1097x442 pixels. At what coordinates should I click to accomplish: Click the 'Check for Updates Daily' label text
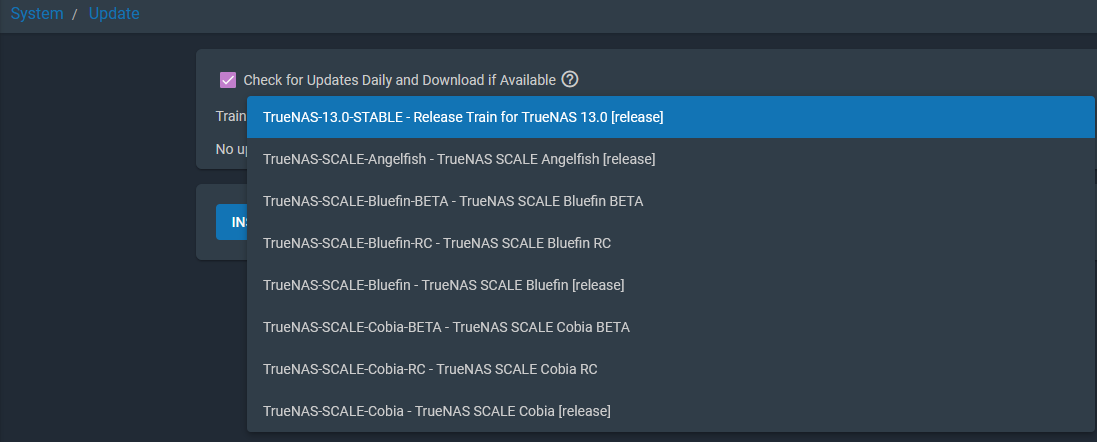click(399, 80)
